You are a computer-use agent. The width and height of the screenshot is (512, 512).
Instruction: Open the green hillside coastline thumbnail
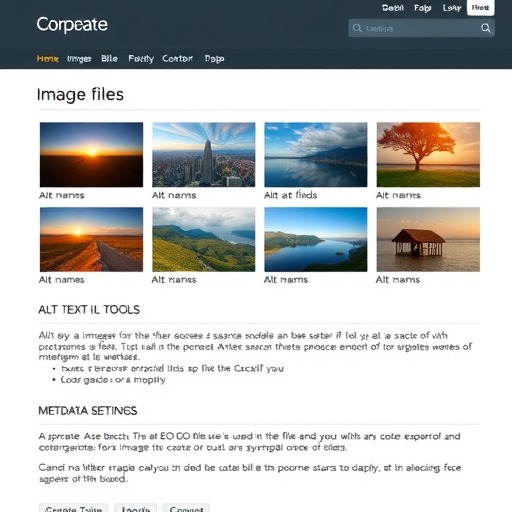pos(204,239)
